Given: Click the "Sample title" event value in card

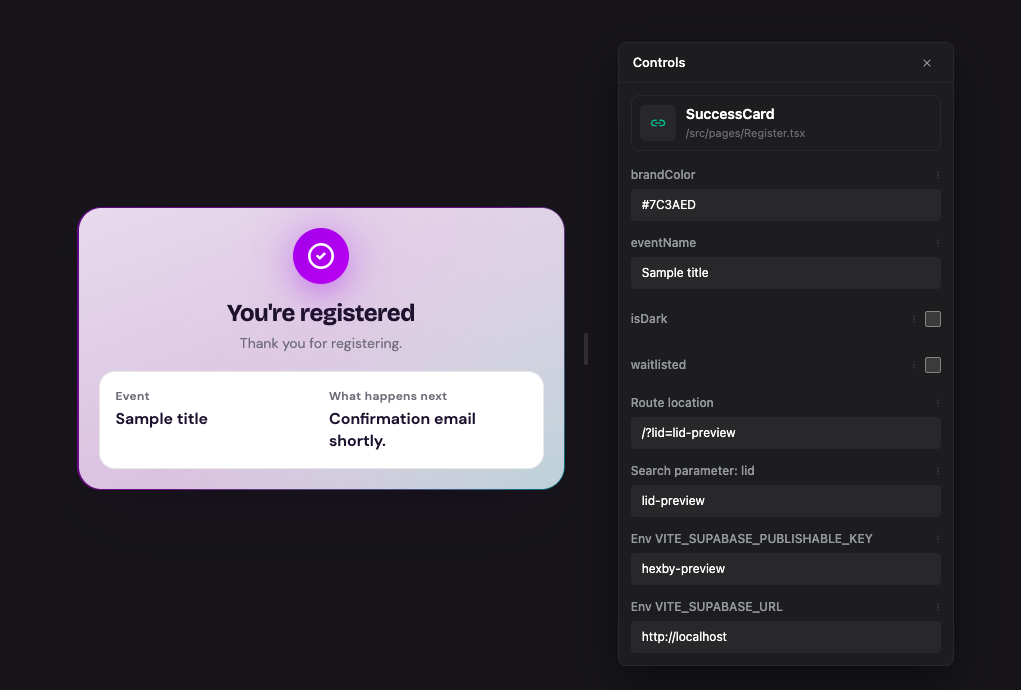Looking at the screenshot, I should point(161,419).
